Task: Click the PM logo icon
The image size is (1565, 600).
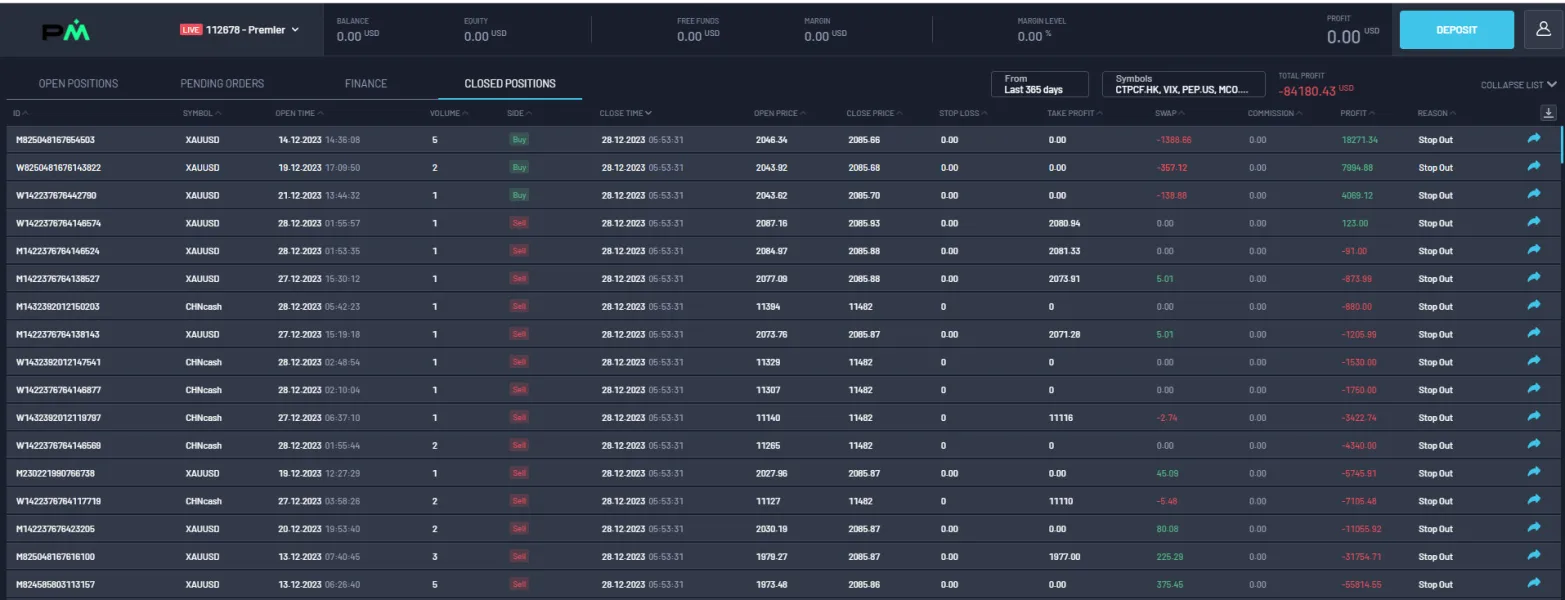Action: 66,32
